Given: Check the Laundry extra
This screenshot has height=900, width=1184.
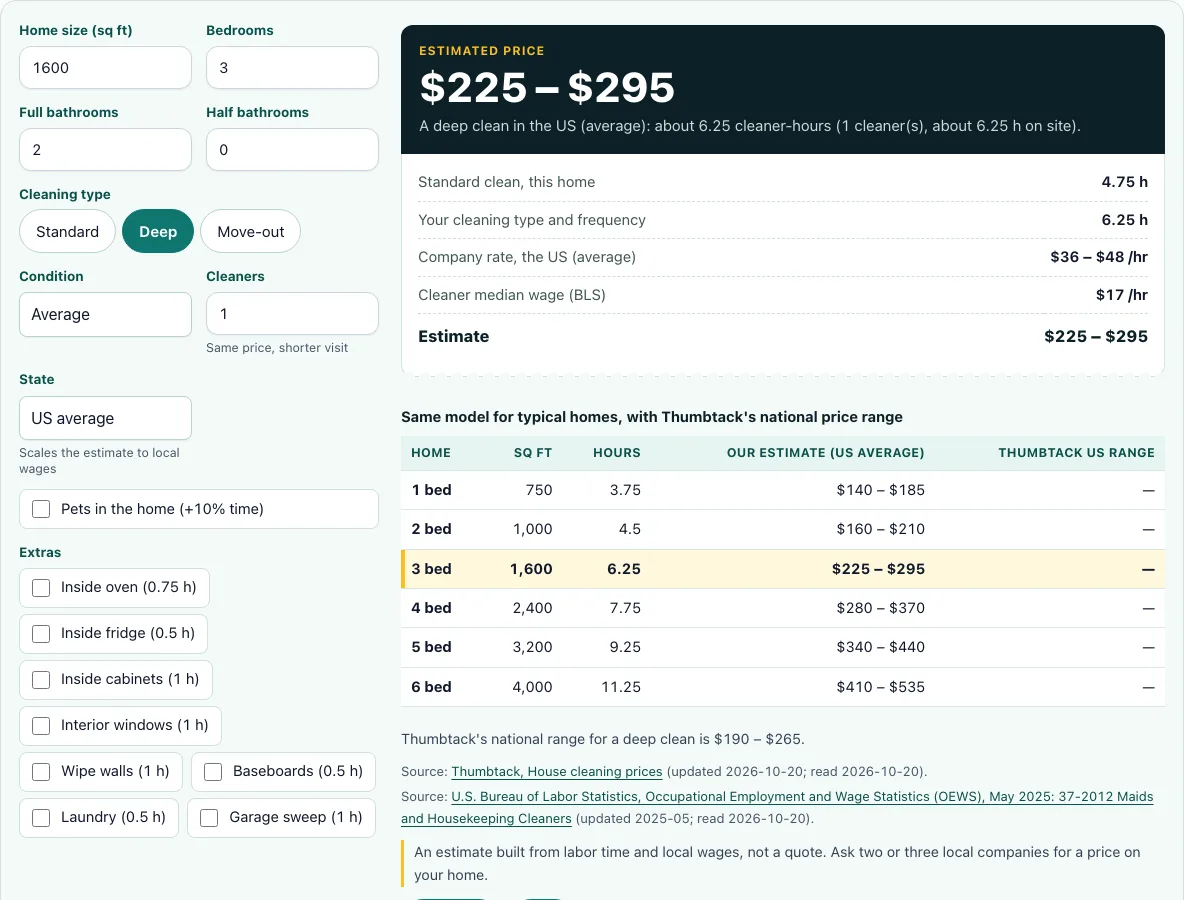Looking at the screenshot, I should [41, 818].
